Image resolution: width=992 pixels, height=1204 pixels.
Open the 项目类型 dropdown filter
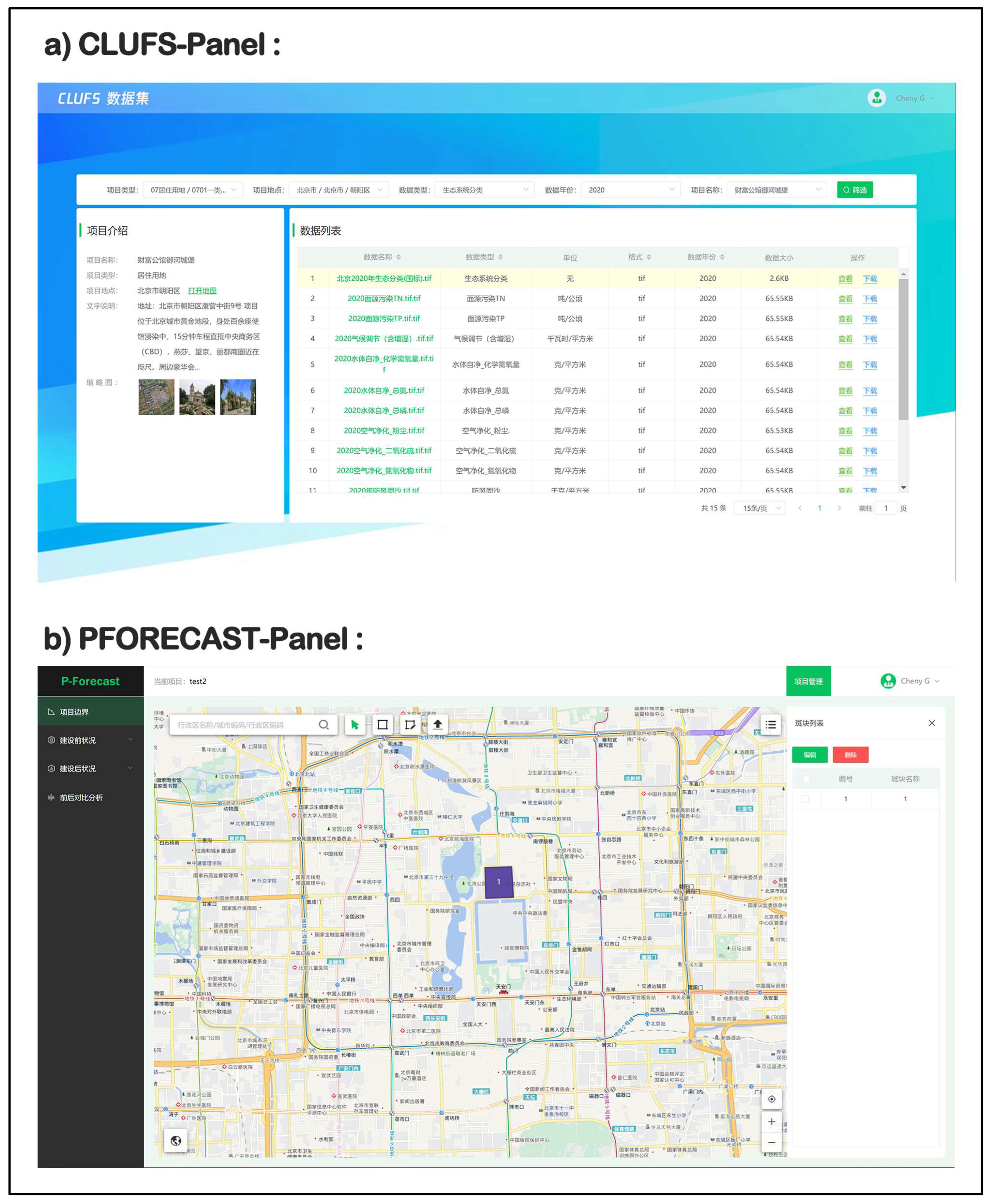coord(192,190)
